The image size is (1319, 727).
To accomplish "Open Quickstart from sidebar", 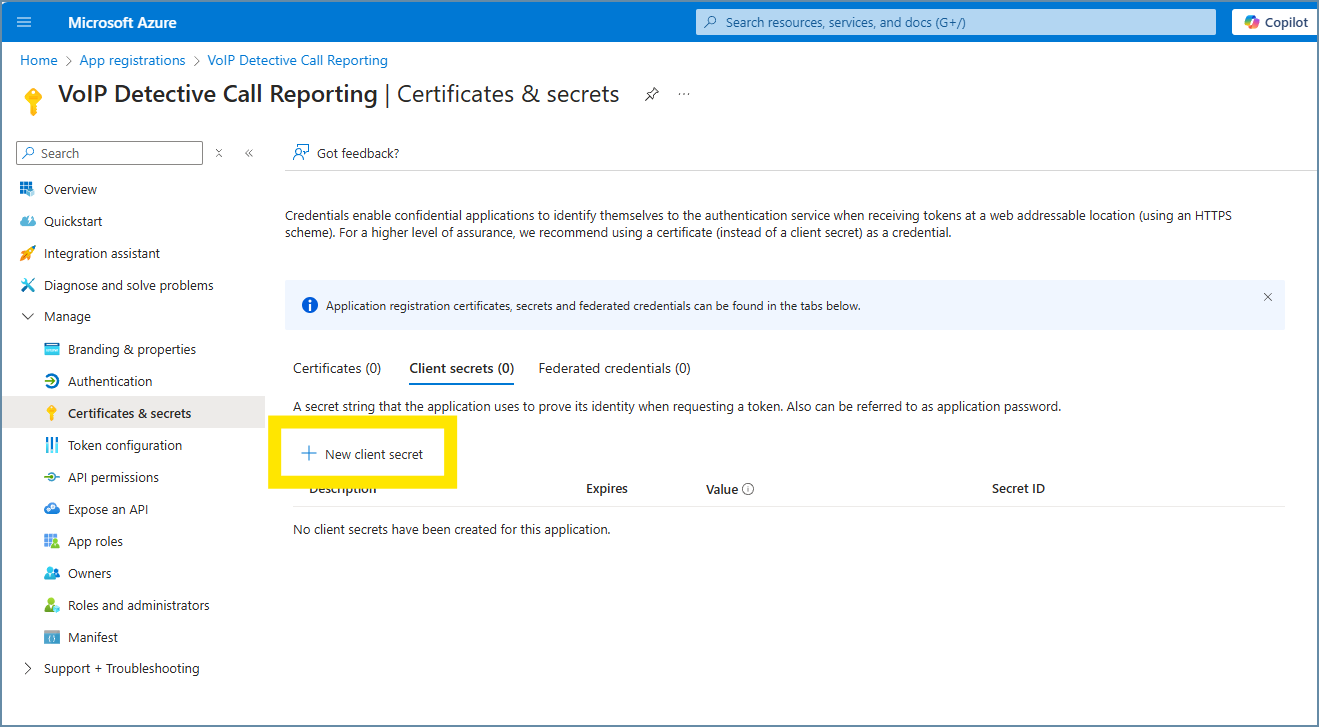I will pos(73,221).
